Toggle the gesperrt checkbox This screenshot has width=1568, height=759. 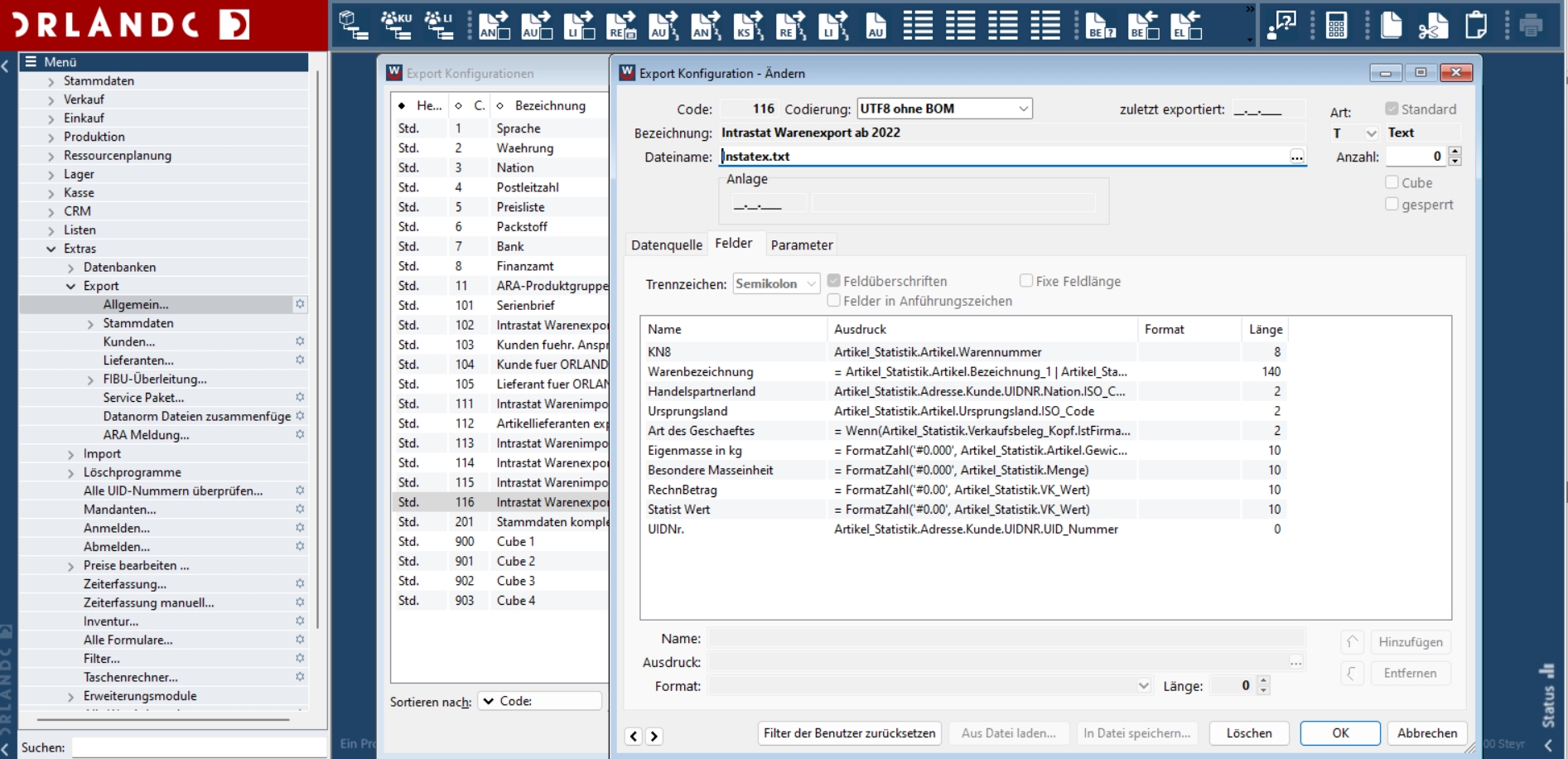[1392, 204]
